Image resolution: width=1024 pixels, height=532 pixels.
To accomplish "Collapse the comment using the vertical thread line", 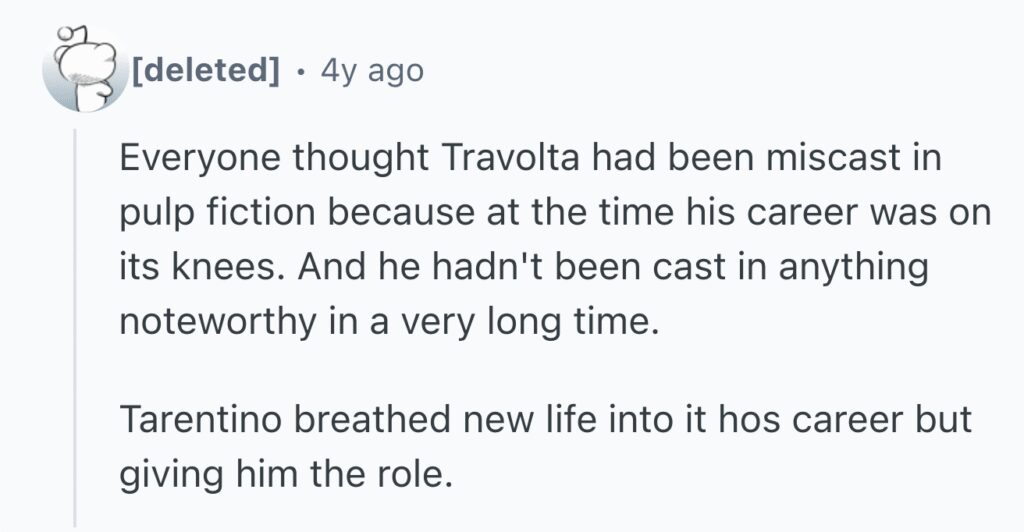I will coord(75,326).
